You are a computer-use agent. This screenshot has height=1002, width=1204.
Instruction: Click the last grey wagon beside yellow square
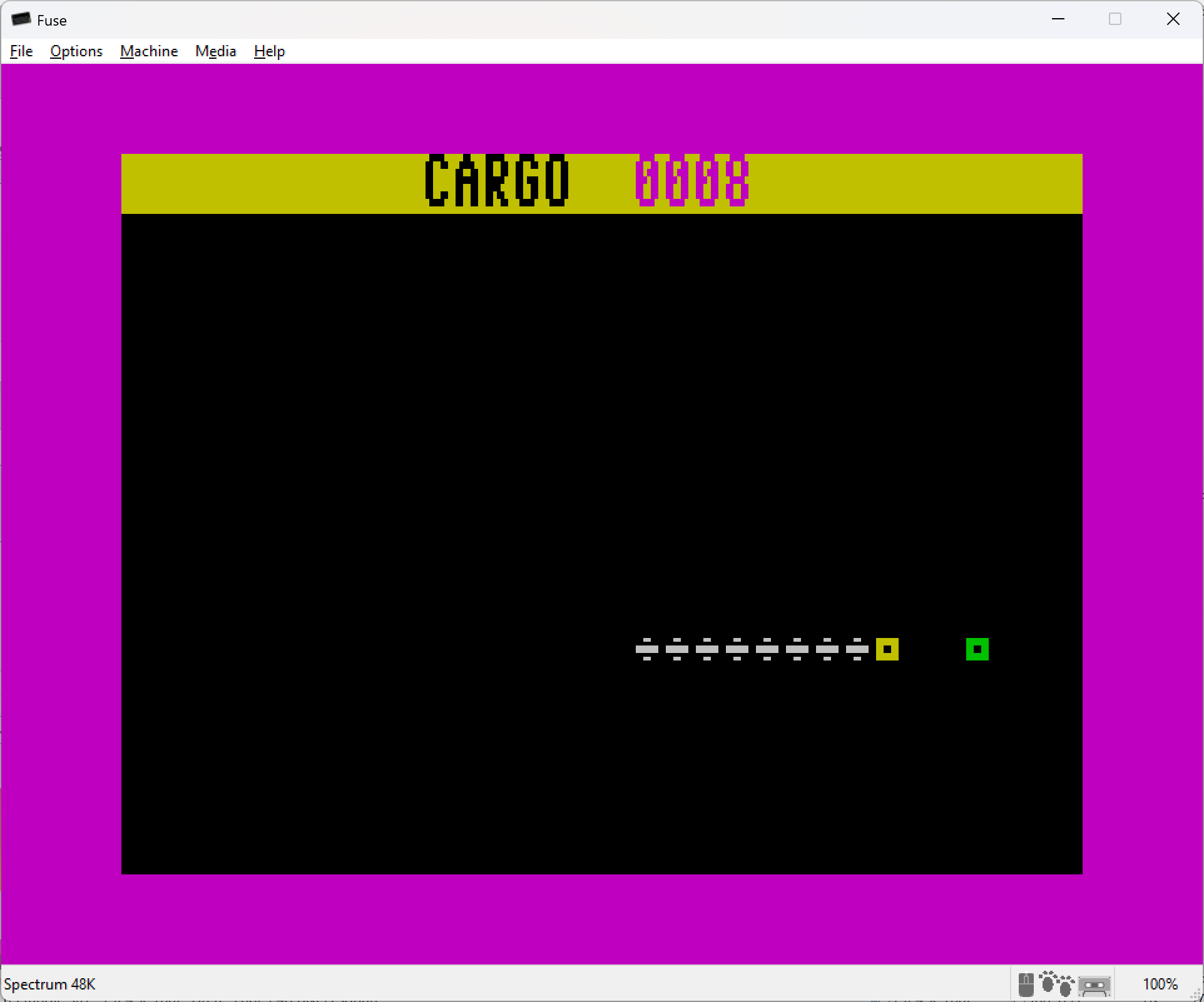tap(857, 649)
